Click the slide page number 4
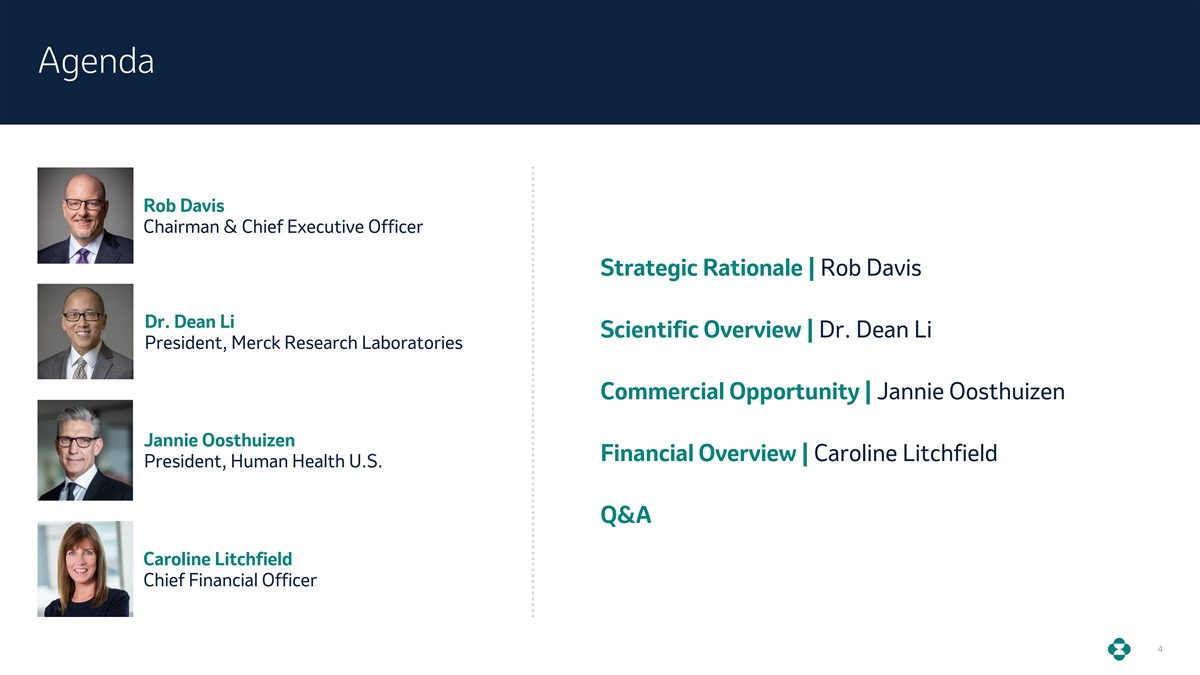This screenshot has height=675, width=1200. (1159, 650)
